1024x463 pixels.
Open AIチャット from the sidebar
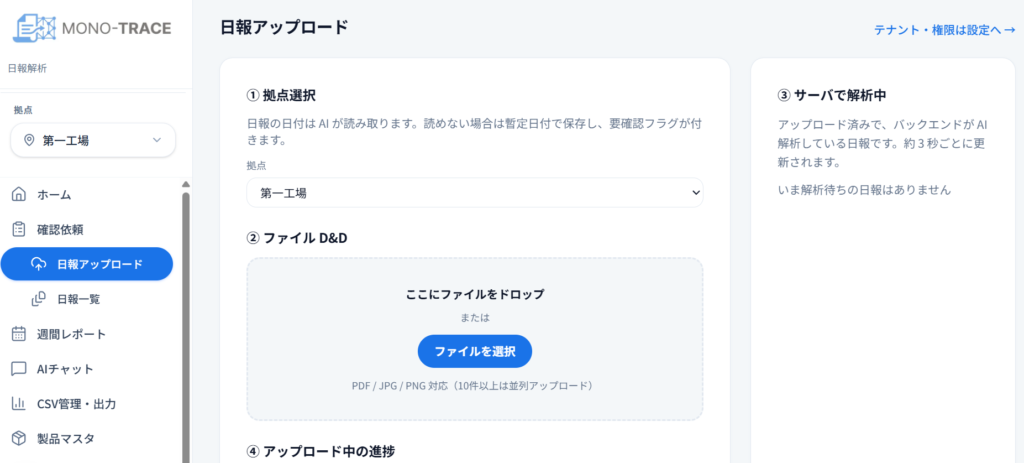(65, 369)
